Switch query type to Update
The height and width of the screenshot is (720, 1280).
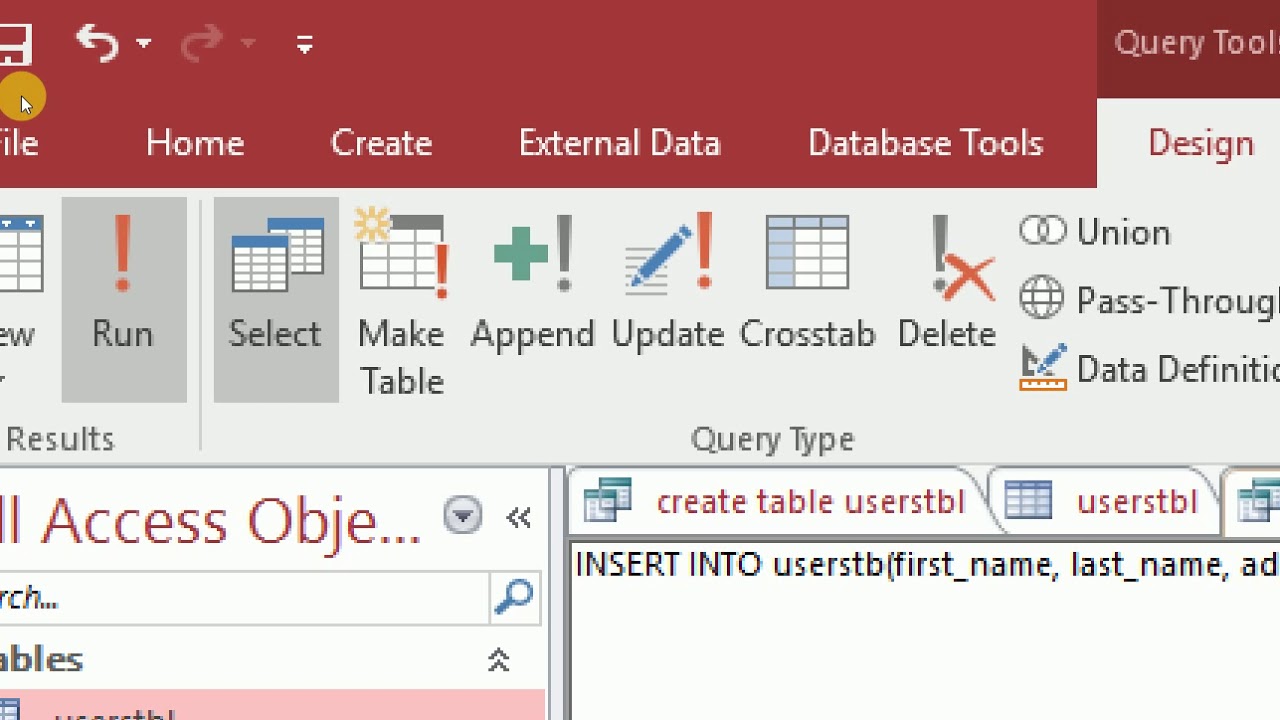pos(668,282)
